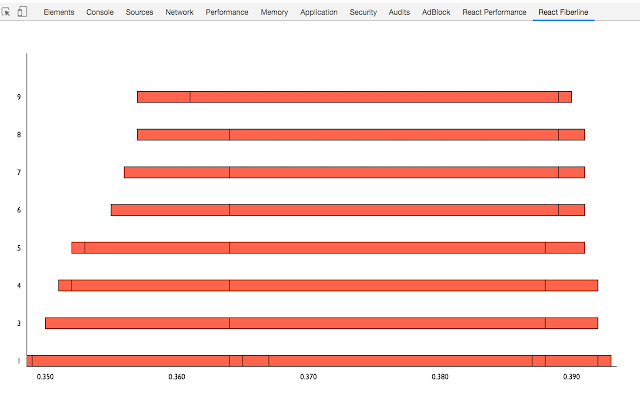Screen dimensions: 640x400
Task: Go to the Performance tab
Action: (x=226, y=12)
